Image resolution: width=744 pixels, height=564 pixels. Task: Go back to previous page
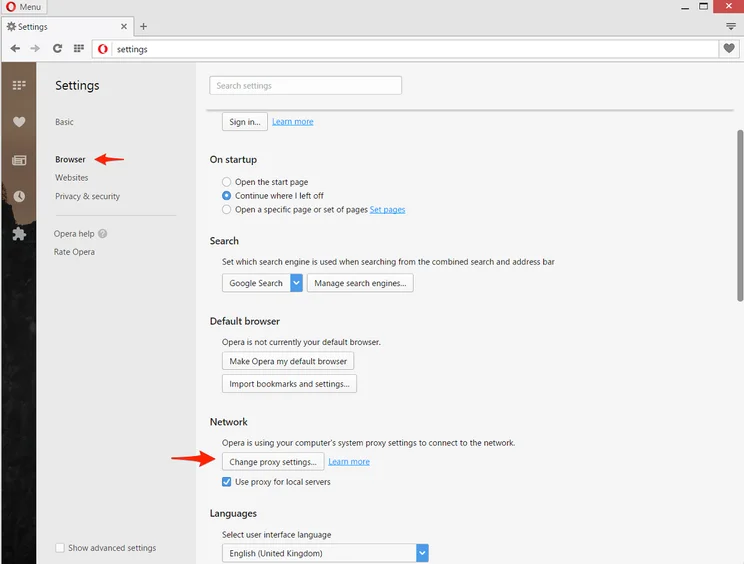tap(15, 48)
